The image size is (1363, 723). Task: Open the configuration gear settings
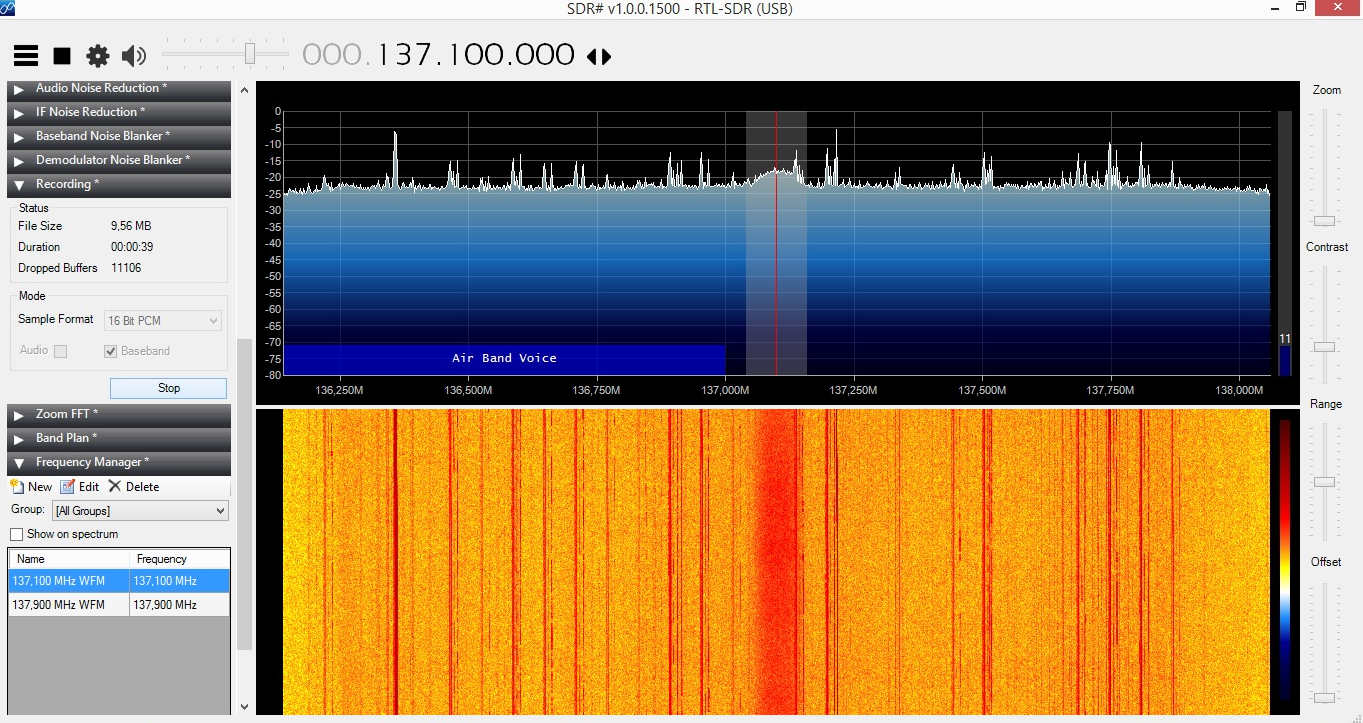pos(97,56)
